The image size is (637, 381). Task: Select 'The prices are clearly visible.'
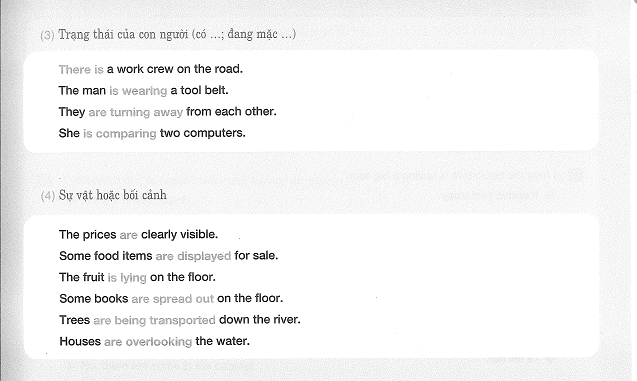[139, 235]
